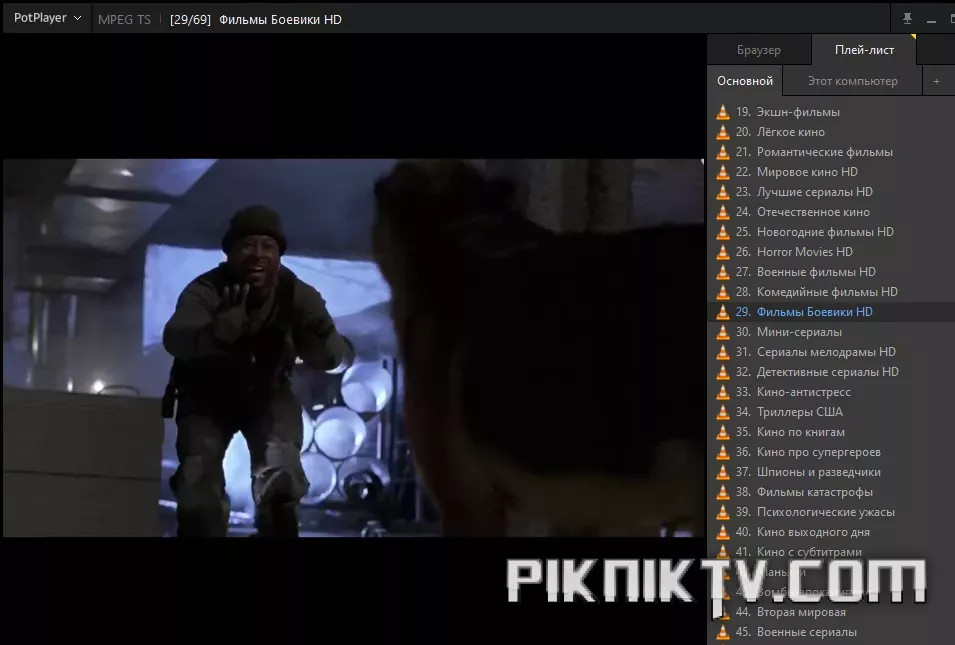Screen dimensions: 955x645
Task: Click the title '[29/69] Фильмы Боевики HD'
Action: point(256,19)
